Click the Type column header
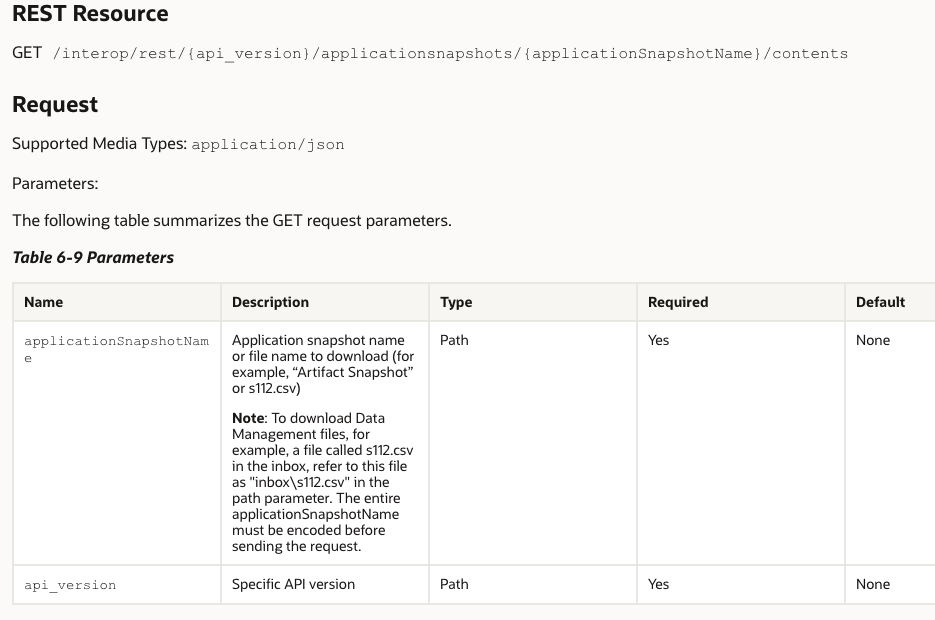The image size is (935, 620). [456, 302]
